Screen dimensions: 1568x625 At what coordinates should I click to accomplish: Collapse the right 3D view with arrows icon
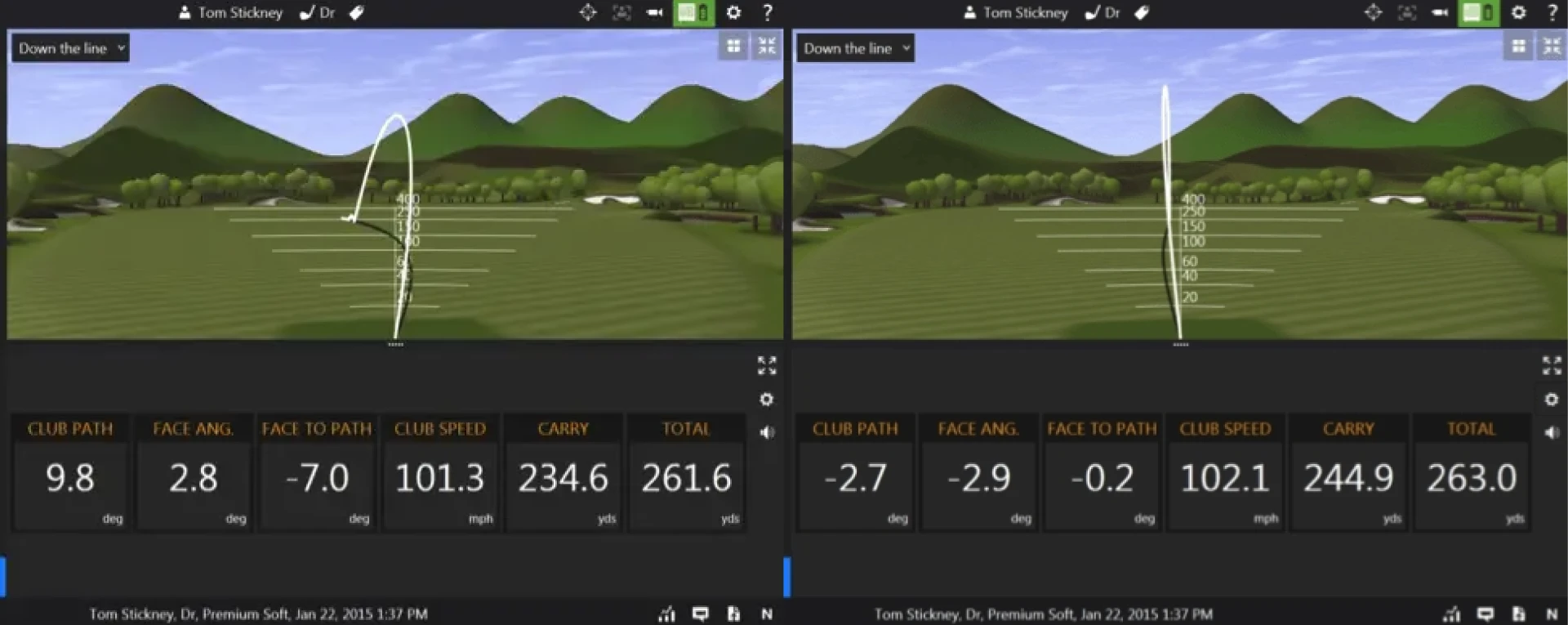point(1552,47)
